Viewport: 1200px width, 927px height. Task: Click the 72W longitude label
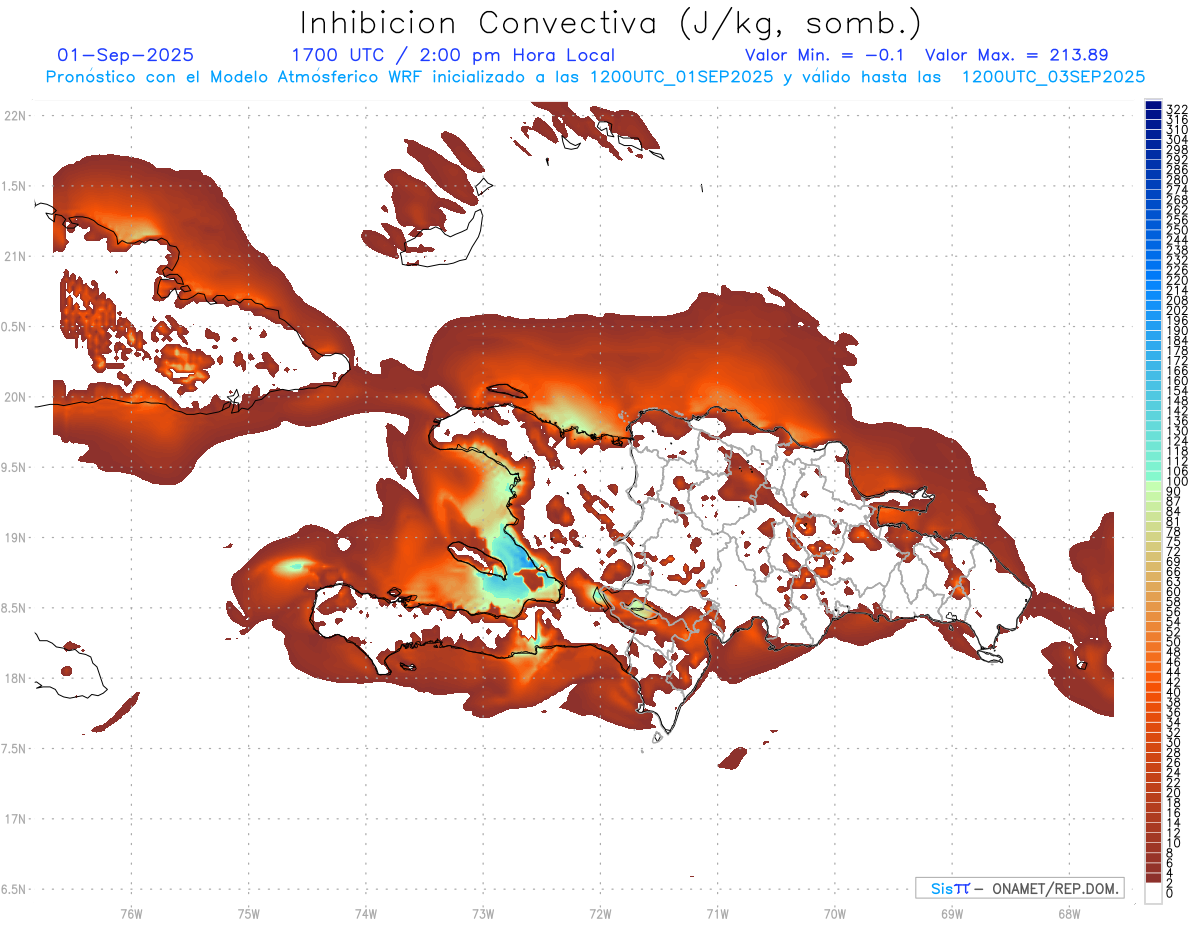pos(600,913)
